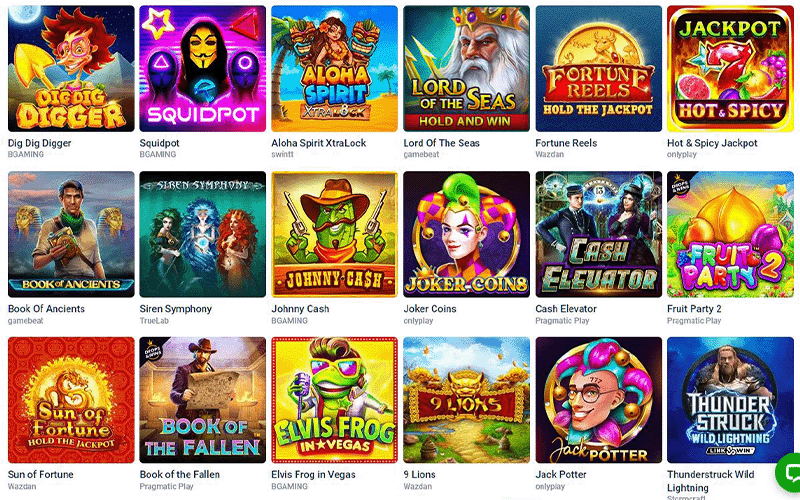This screenshot has height=500, width=800.
Task: Click the Drops & Wins badge on Fruit Party 2
Action: (x=680, y=187)
